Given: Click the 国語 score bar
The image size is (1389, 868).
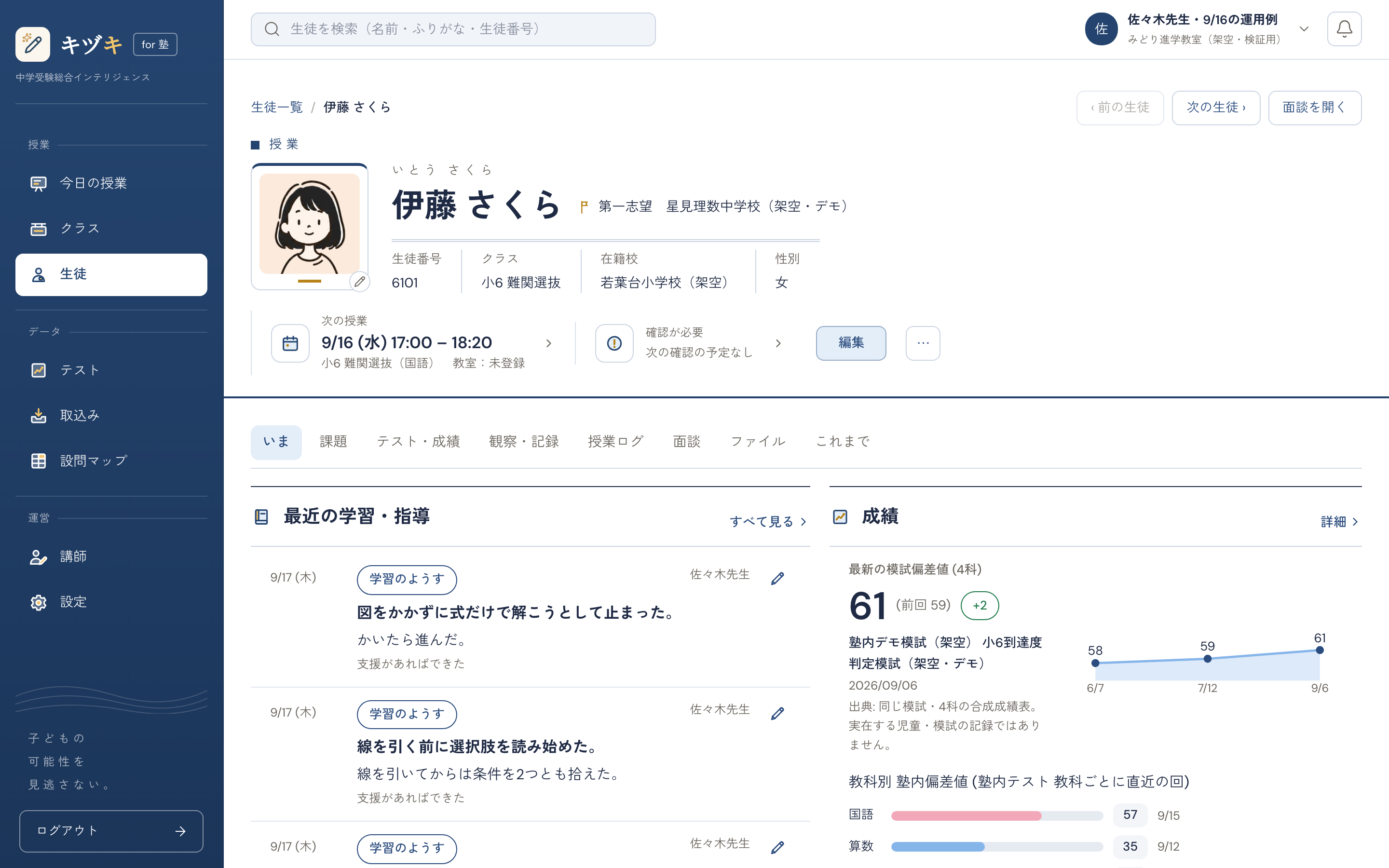Looking at the screenshot, I should [997, 815].
